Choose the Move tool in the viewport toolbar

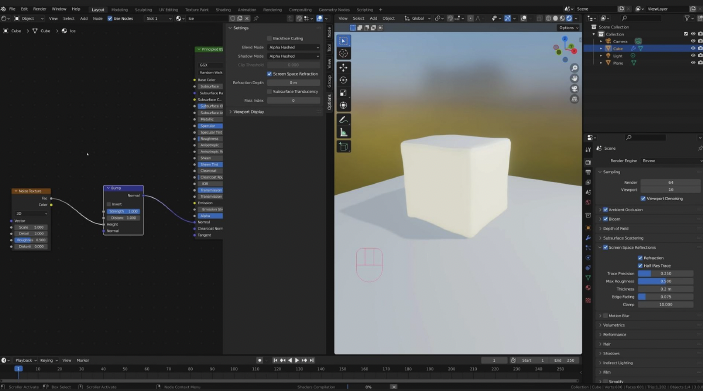pos(343,68)
